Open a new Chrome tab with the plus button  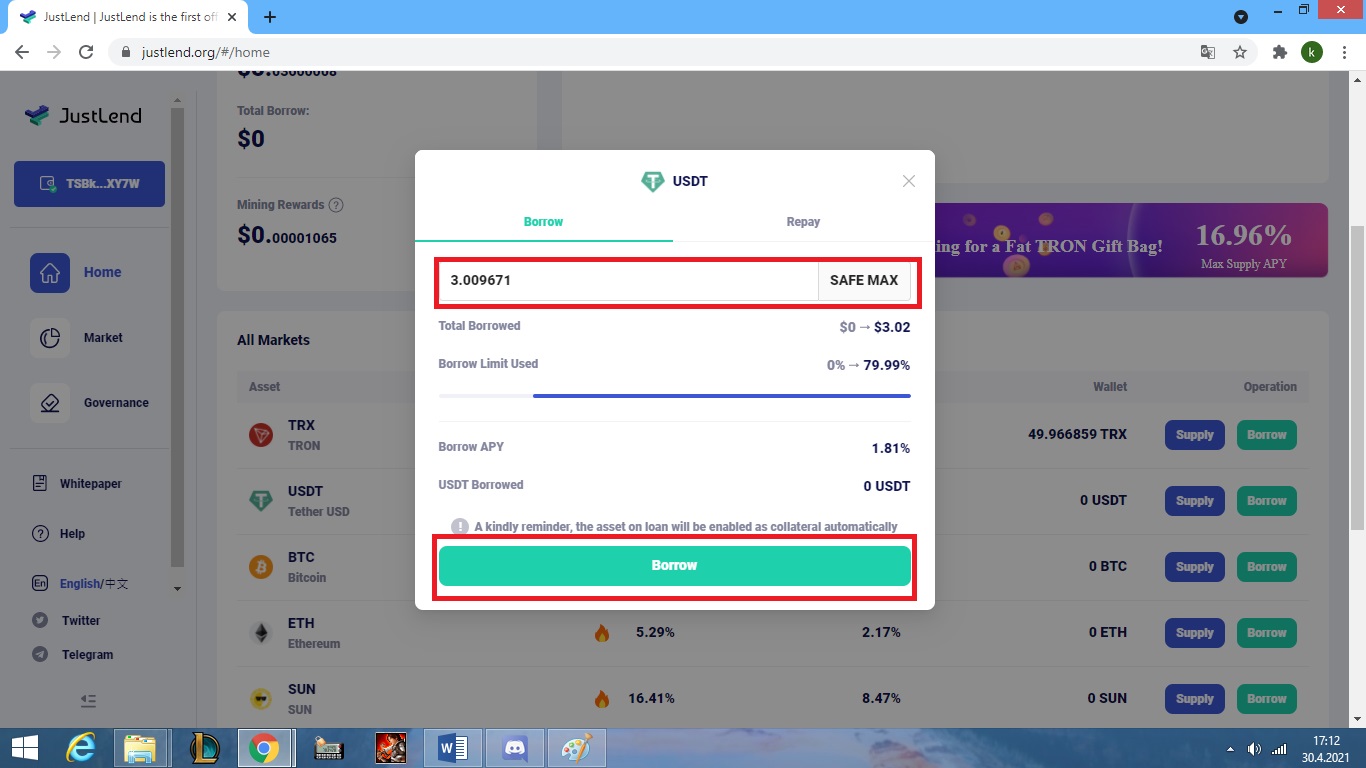tap(270, 17)
